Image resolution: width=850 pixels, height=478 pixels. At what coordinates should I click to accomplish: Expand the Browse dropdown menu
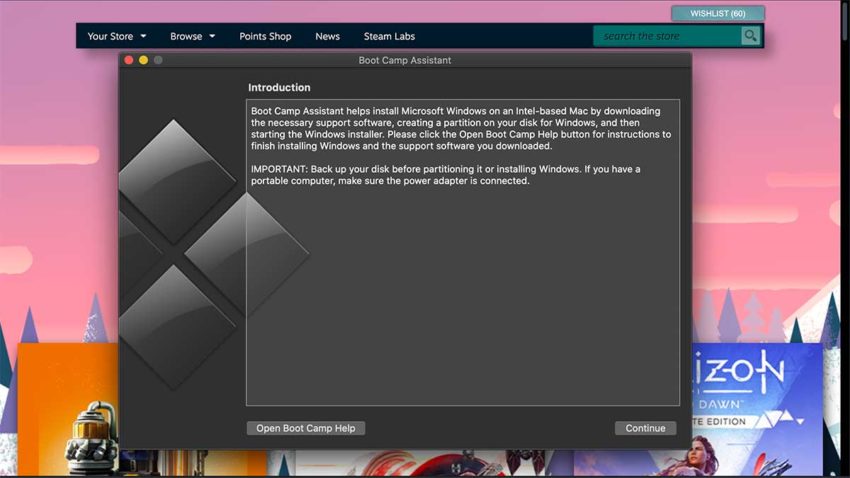192,36
